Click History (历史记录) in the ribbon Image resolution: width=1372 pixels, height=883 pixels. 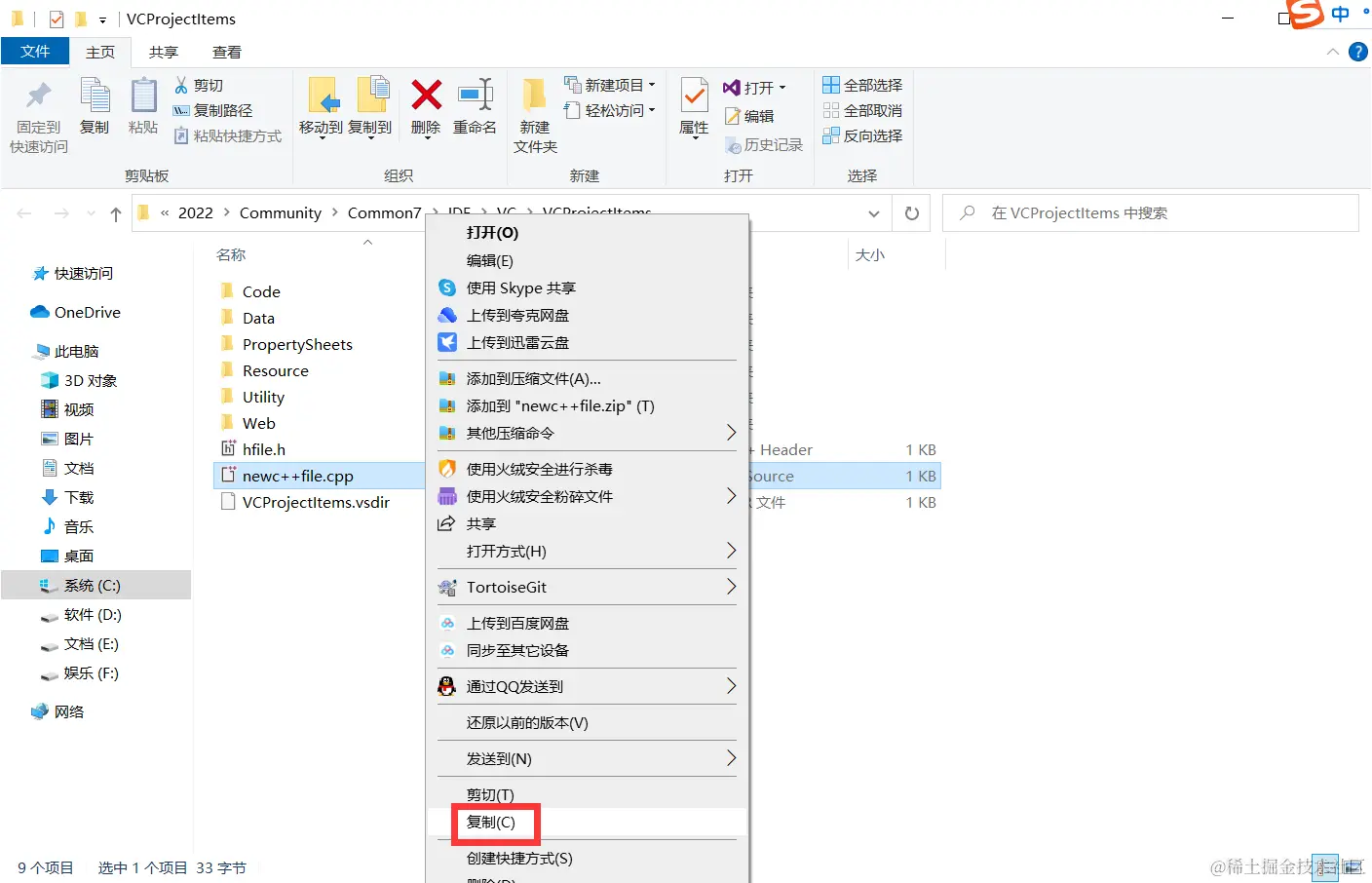coord(764,145)
